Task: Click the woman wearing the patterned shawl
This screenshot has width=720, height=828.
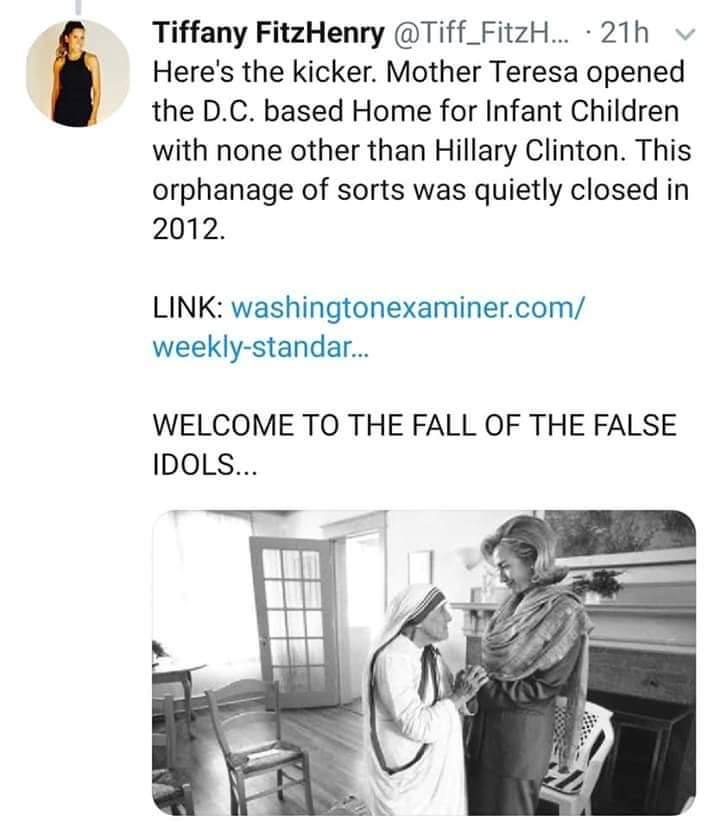Action: click(535, 650)
